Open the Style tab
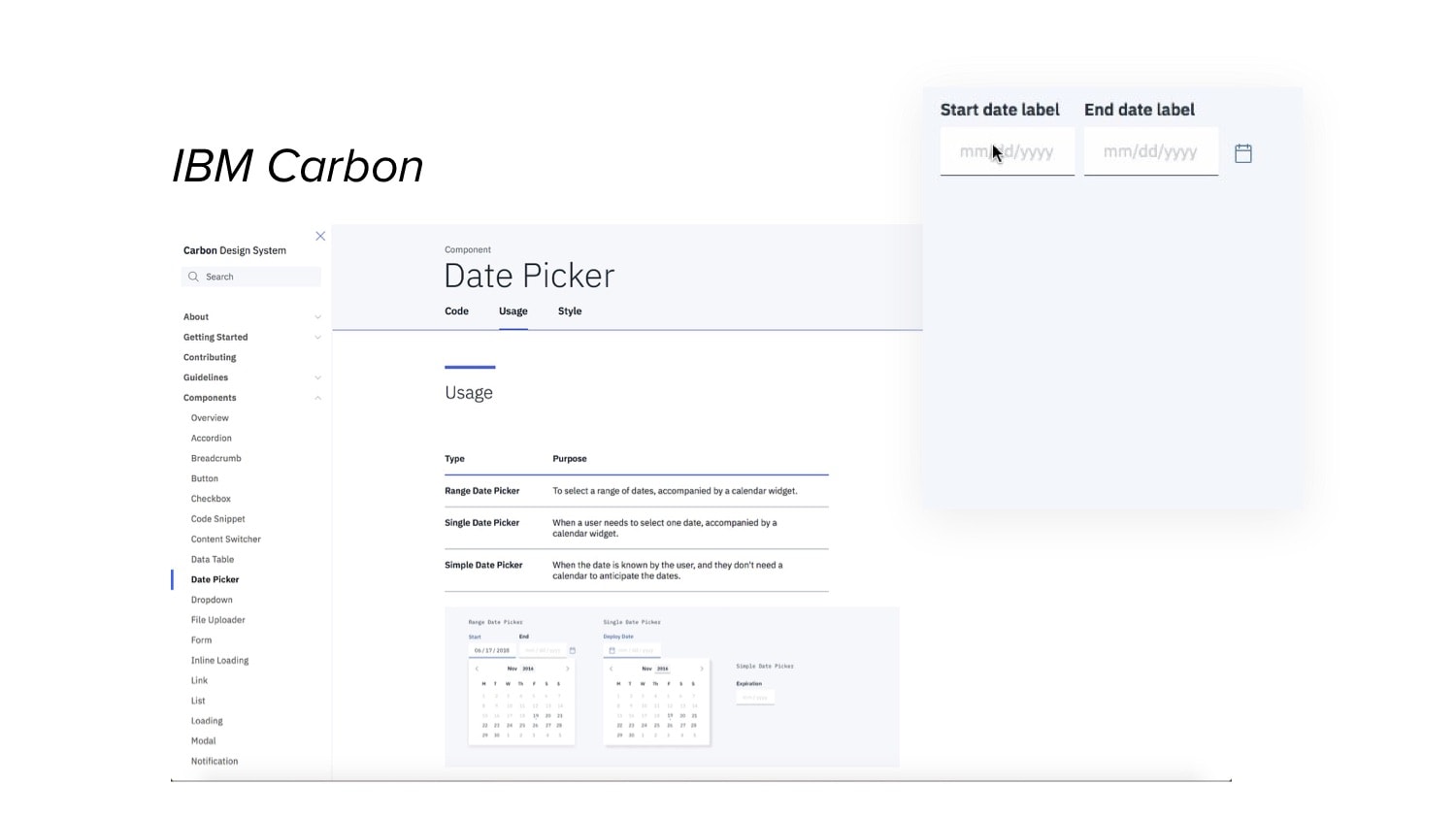Screen dimensions: 1456x818 point(570,311)
